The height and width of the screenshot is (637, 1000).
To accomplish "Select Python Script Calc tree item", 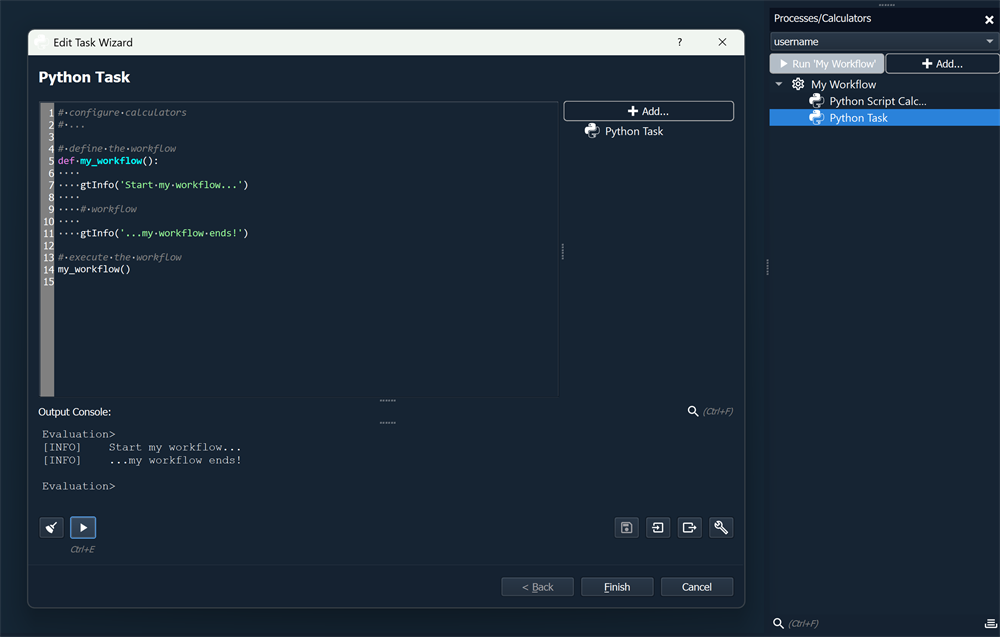I will pyautogui.click(x=878, y=101).
